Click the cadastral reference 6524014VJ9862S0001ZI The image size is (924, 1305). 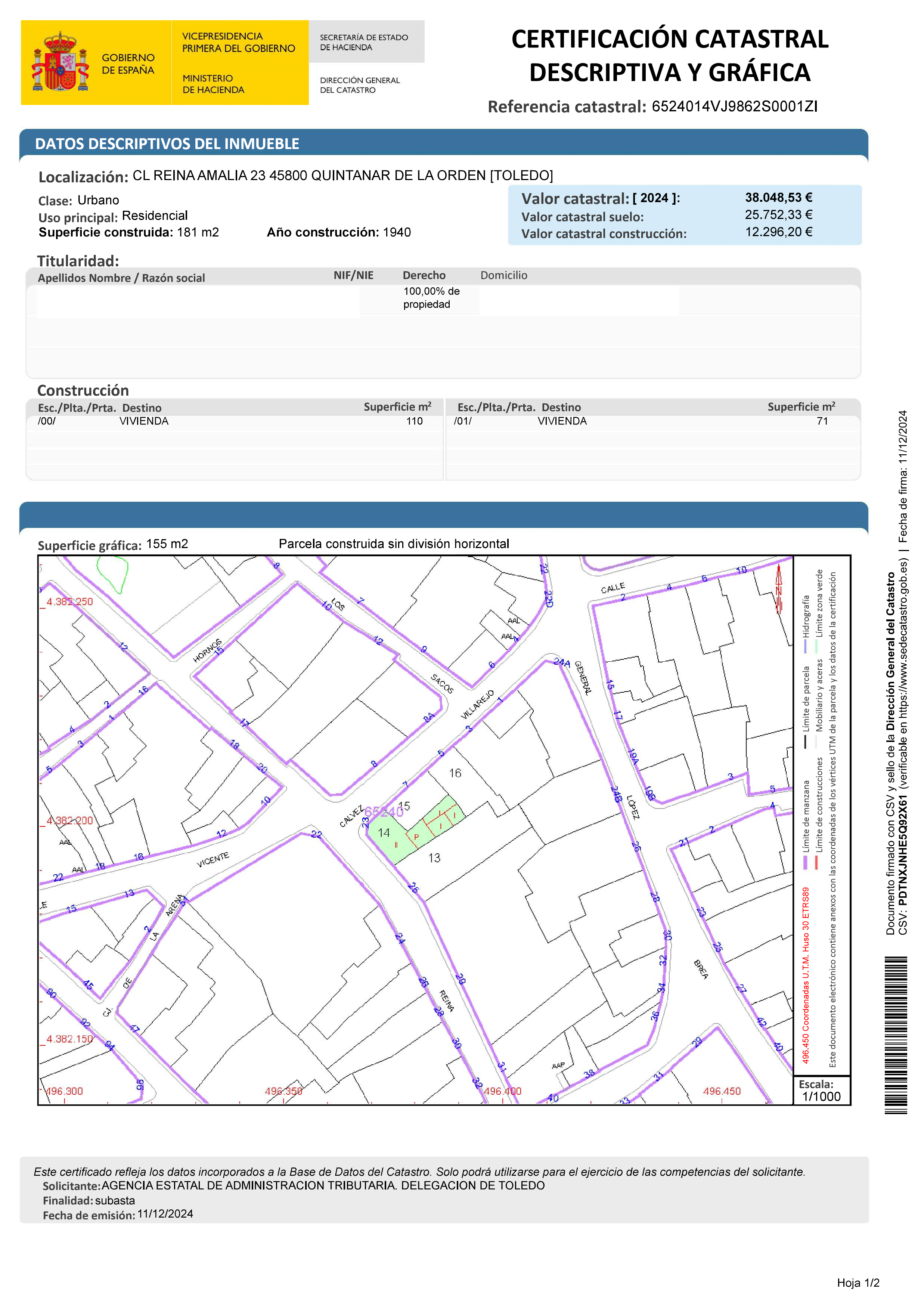(x=735, y=106)
